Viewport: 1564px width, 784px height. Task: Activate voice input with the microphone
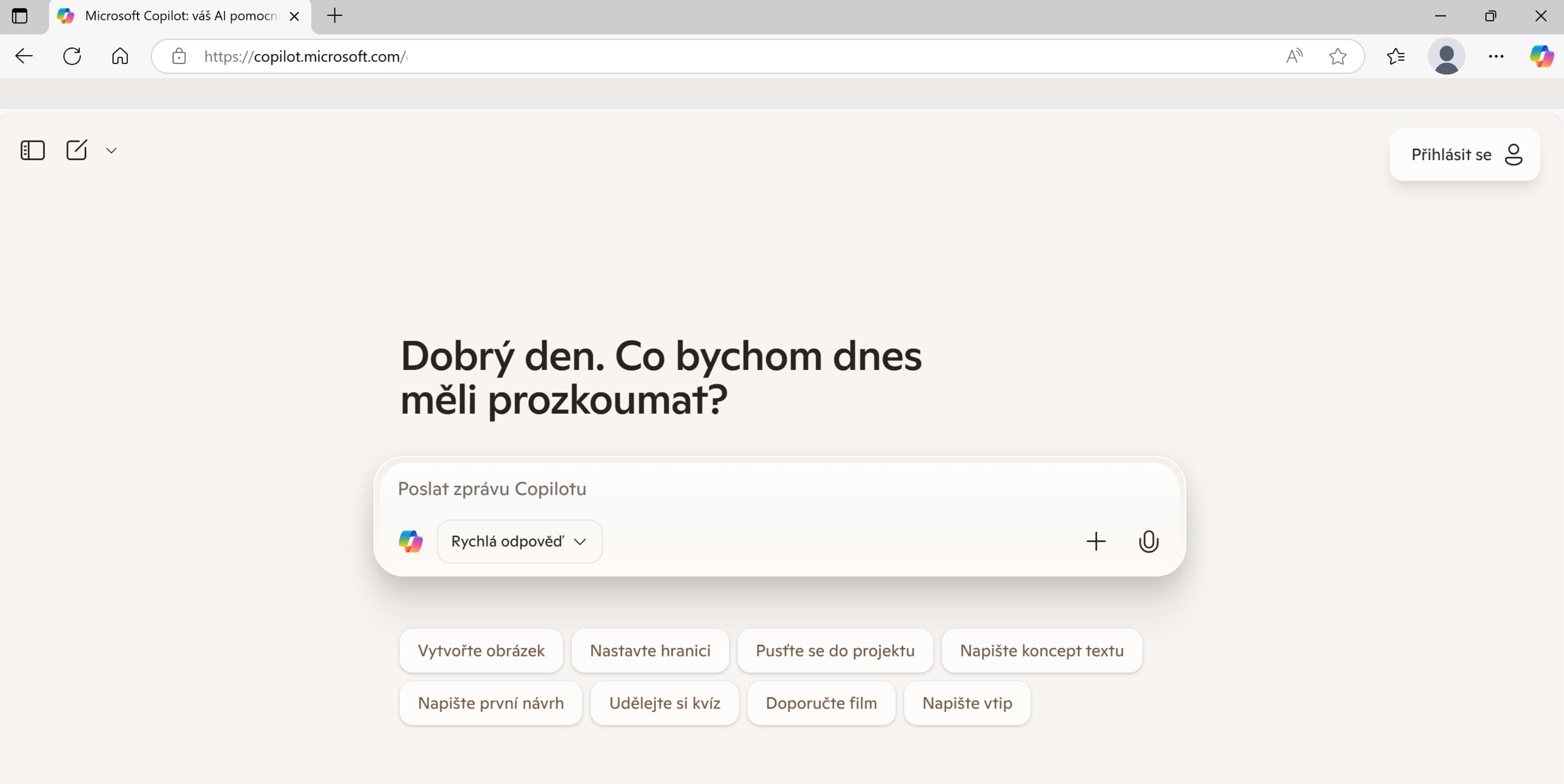(x=1148, y=541)
